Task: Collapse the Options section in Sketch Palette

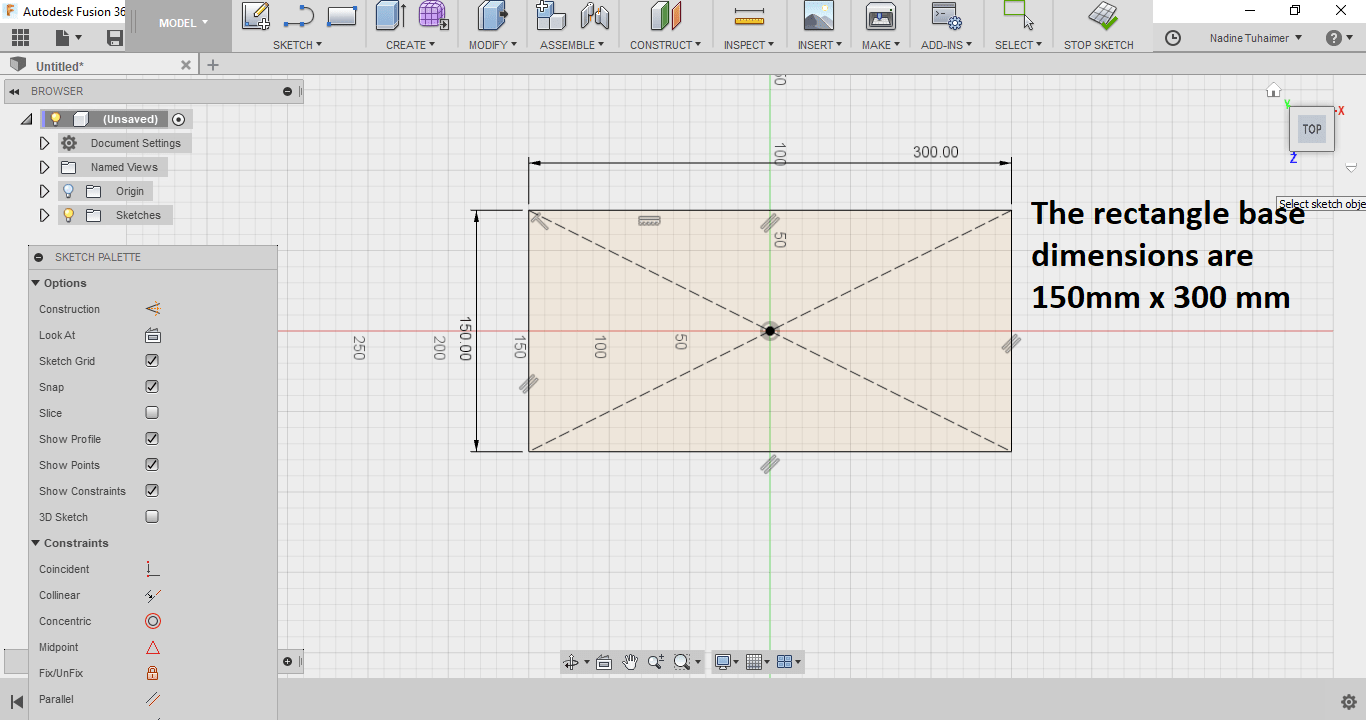Action: click(35, 283)
